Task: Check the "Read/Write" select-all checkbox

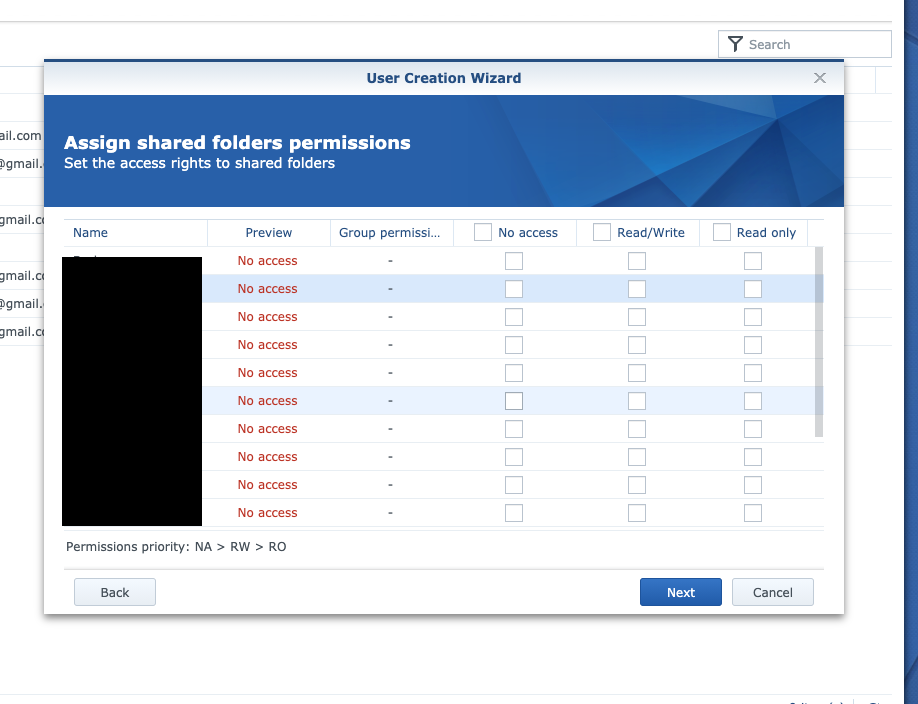Action: point(602,231)
